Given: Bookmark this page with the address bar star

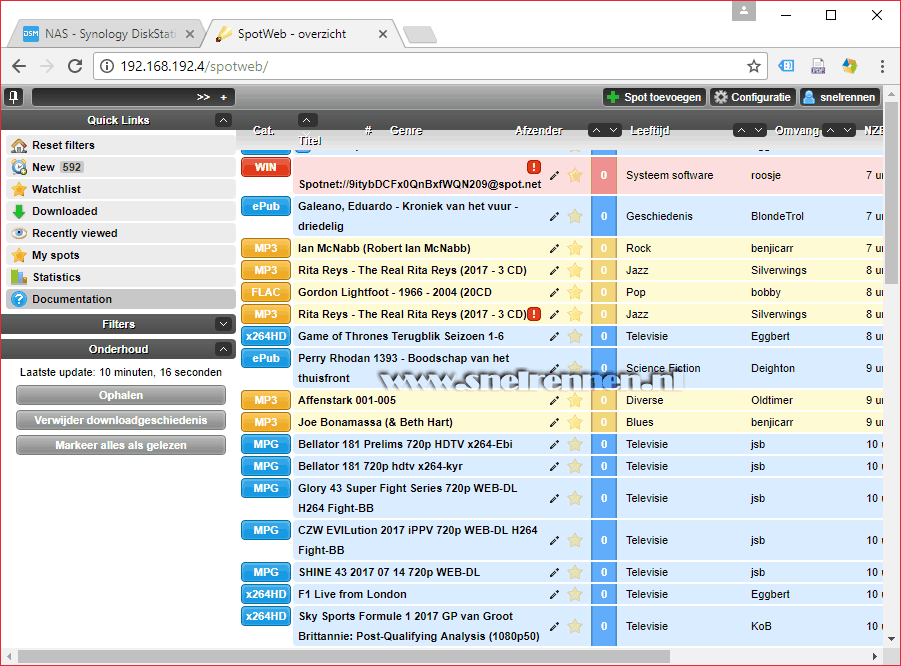Looking at the screenshot, I should pos(754,67).
